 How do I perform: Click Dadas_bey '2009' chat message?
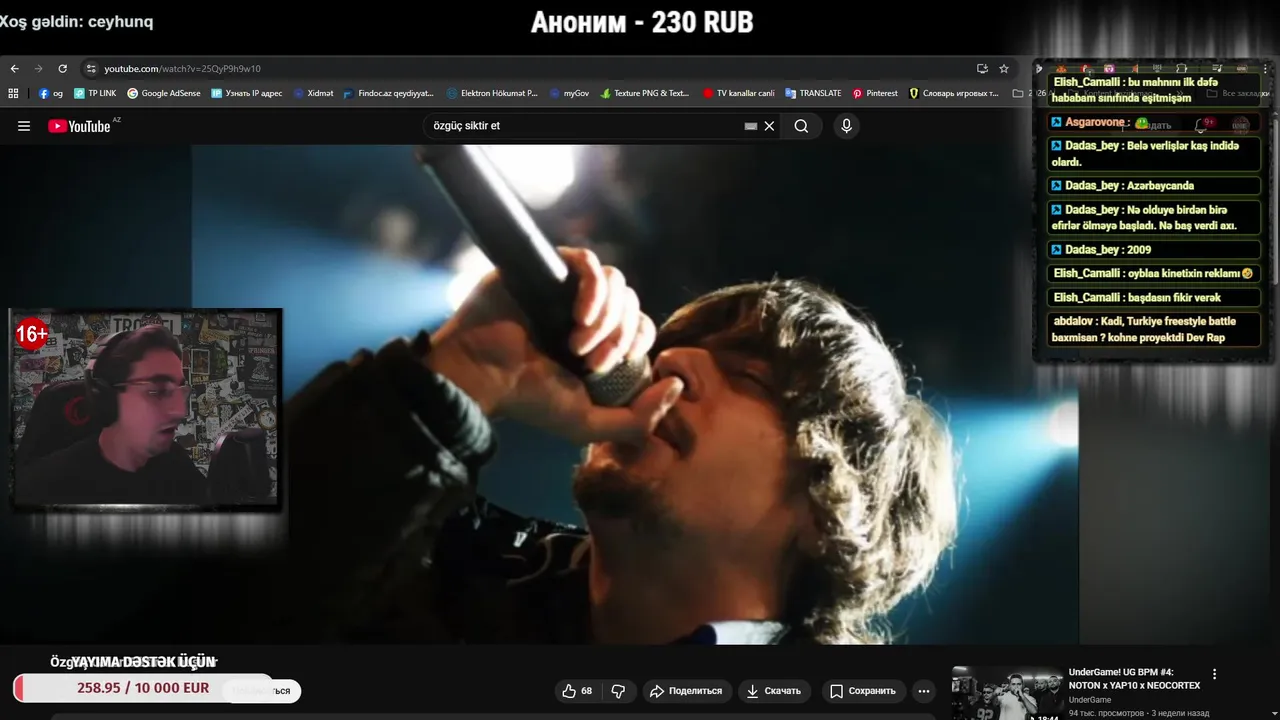point(1155,250)
